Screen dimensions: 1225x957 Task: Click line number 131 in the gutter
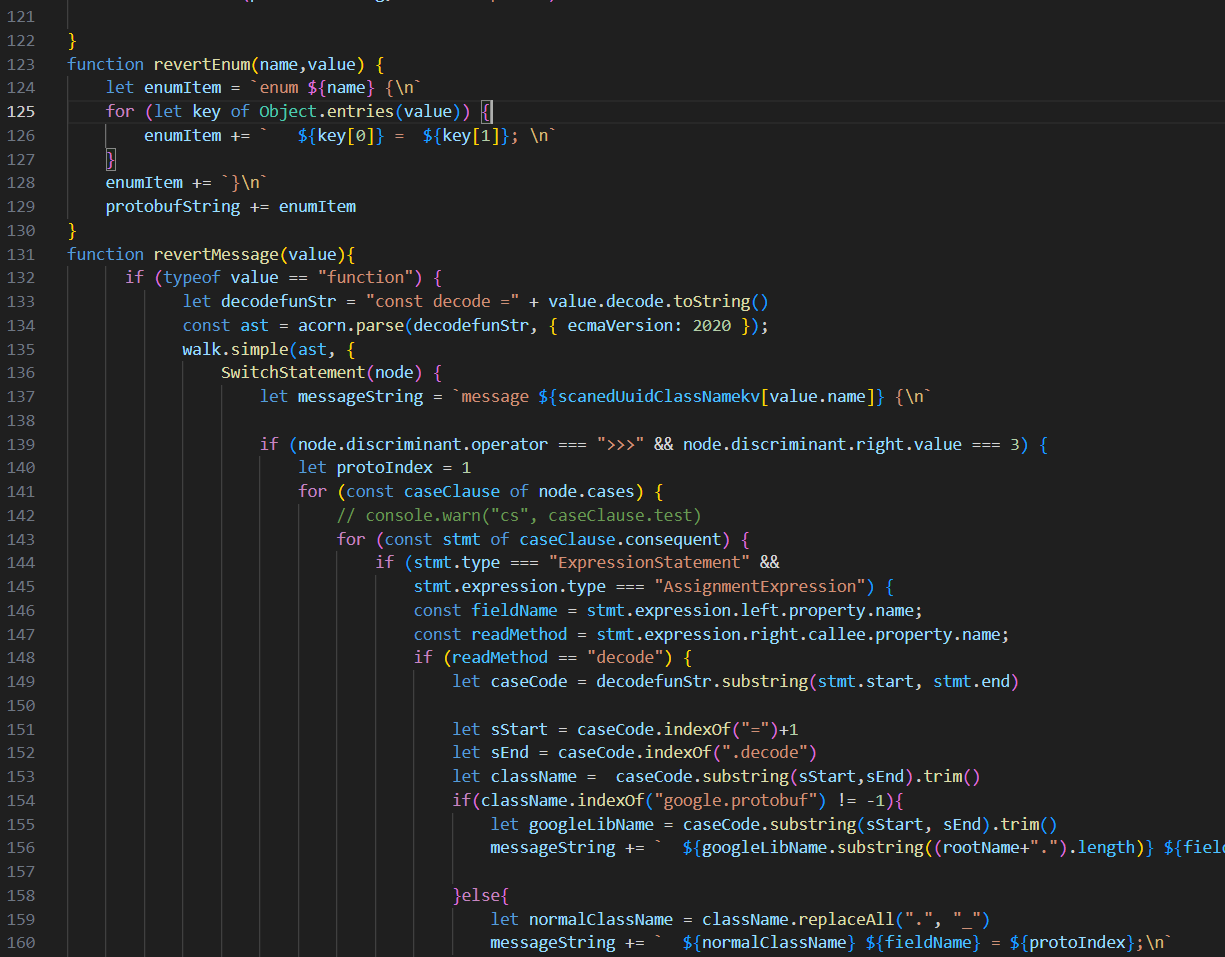[x=21, y=254]
